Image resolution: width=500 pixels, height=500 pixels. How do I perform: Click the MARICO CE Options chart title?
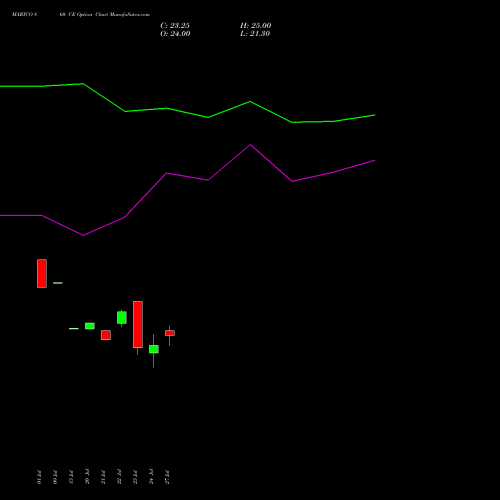[81, 15]
